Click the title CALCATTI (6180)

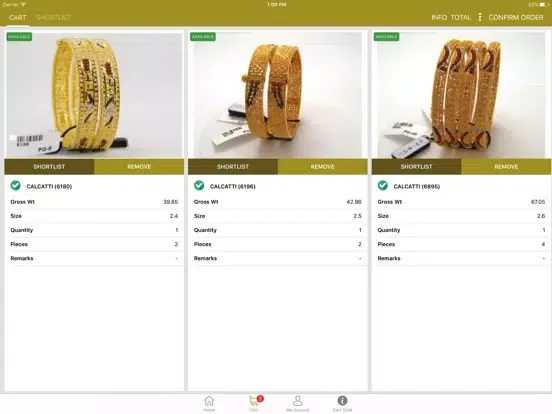point(49,187)
